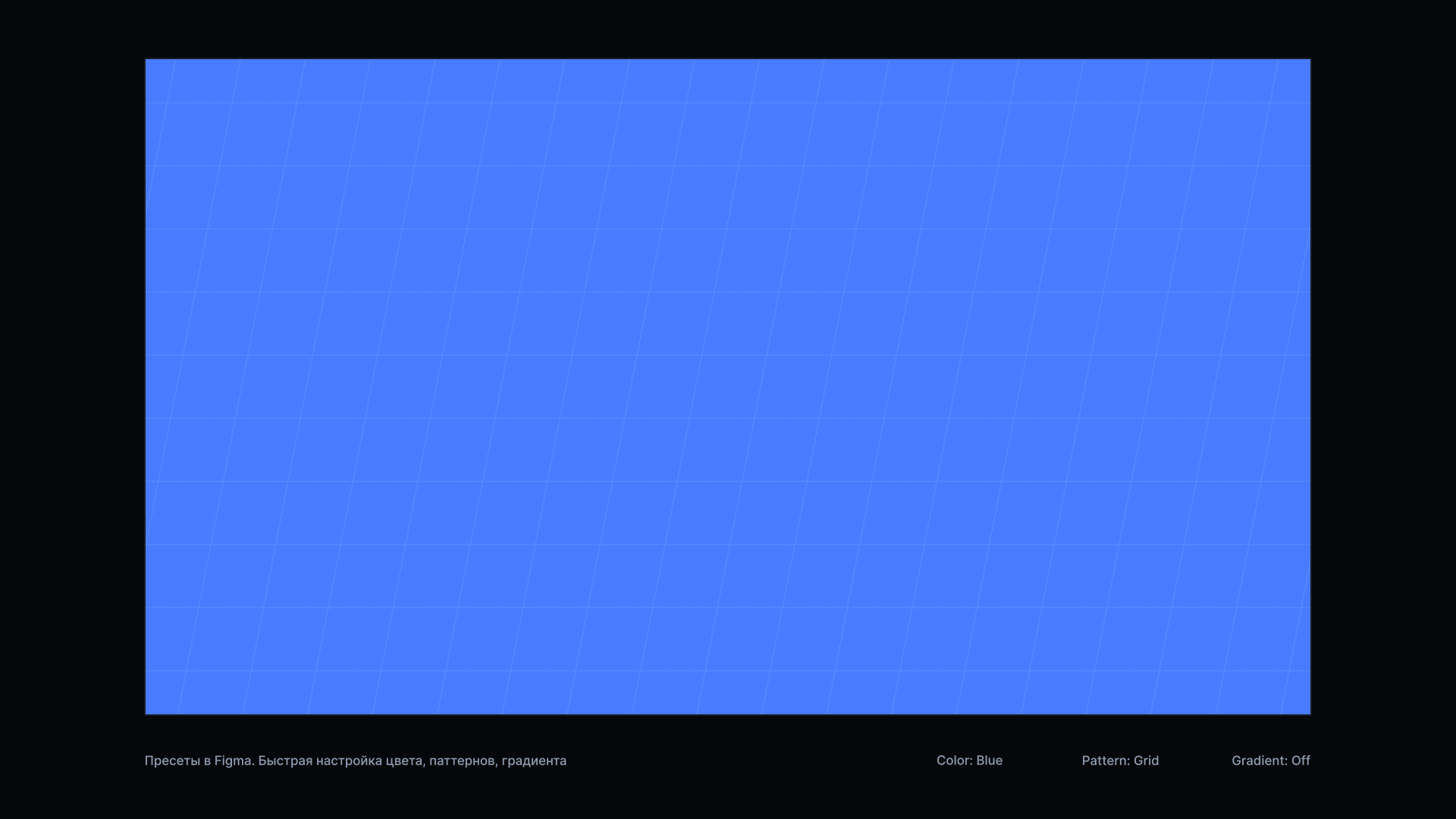Viewport: 1456px width, 819px height.
Task: Click the word Color in footer
Action: (x=953, y=761)
